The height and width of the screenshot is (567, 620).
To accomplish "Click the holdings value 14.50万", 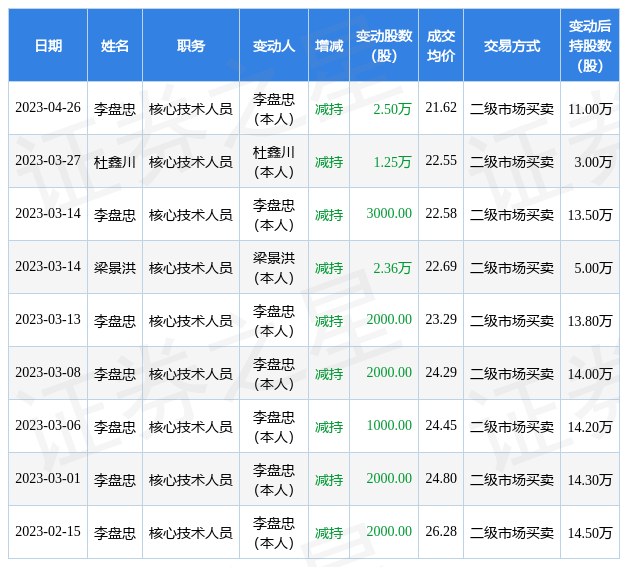I will point(590,533).
